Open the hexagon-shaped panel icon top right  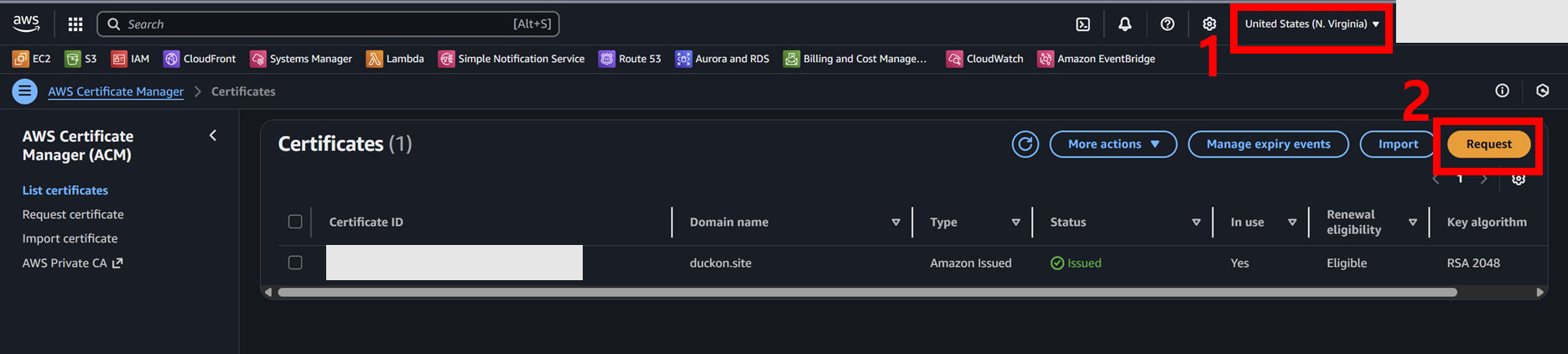click(1542, 91)
